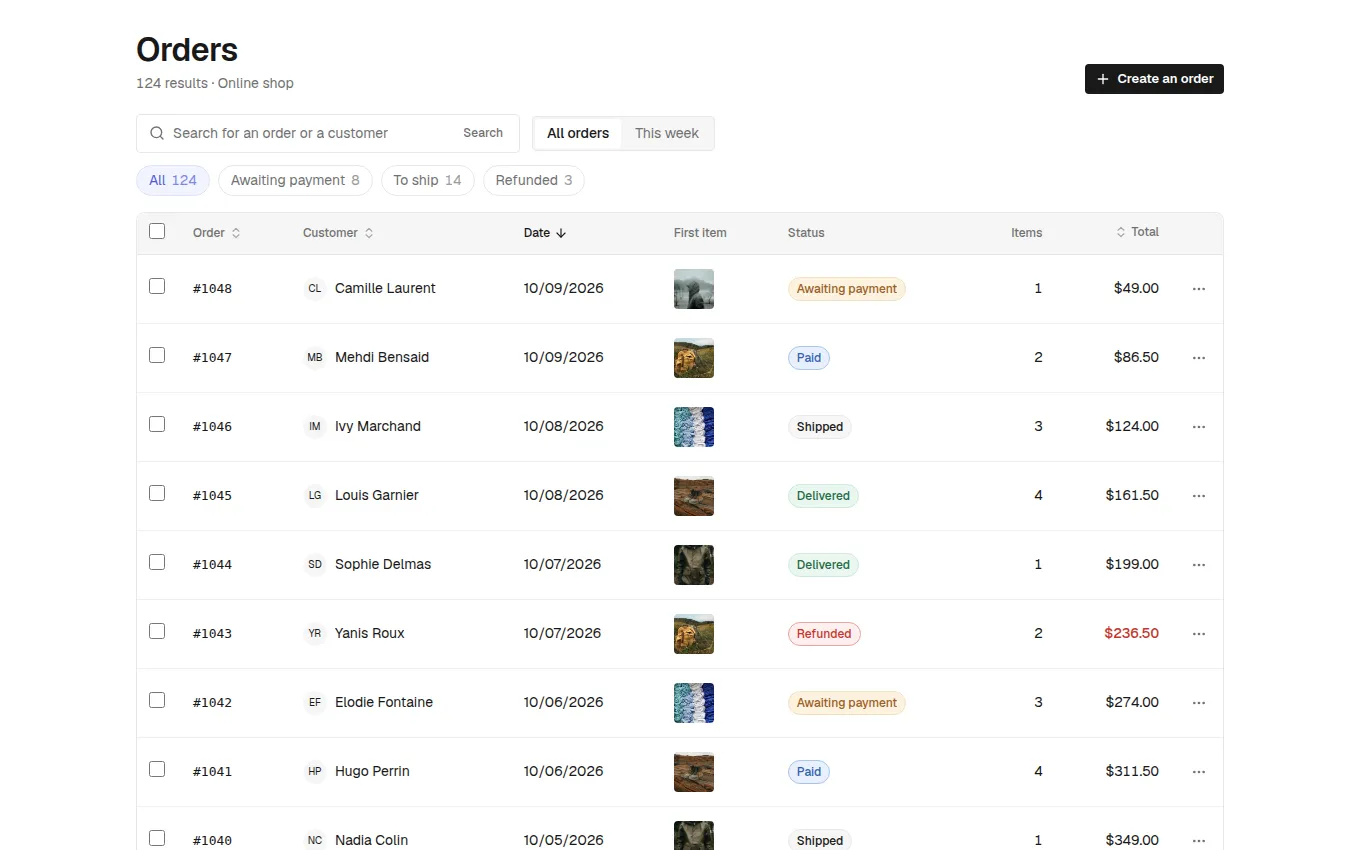Tick the checkbox for order #1045
1360x850 pixels.
coord(157,493)
